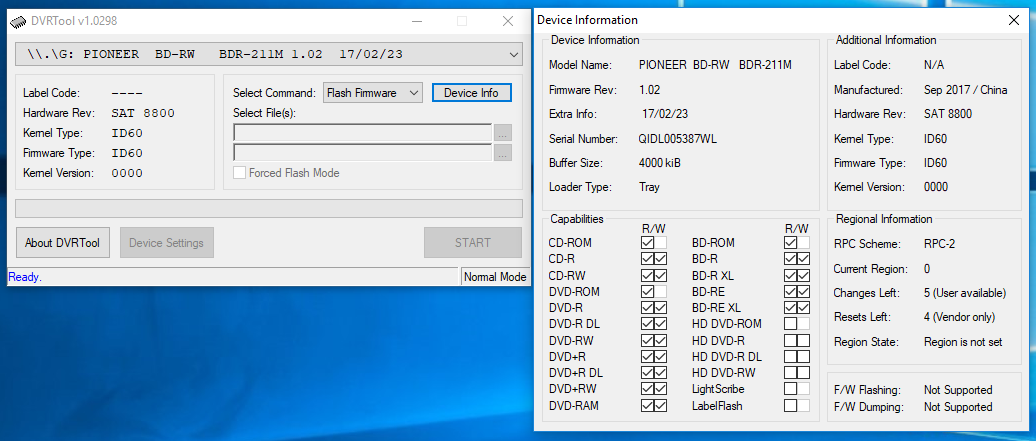Expand the Select Command Flash Firmware dropdown
Viewport: 1036px width, 441px height.
coord(373,93)
